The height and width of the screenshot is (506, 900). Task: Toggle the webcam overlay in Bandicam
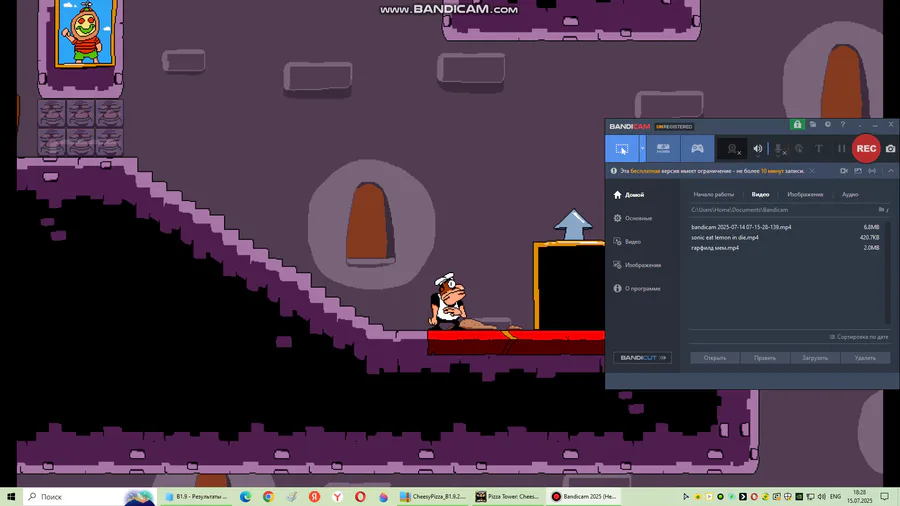point(732,149)
